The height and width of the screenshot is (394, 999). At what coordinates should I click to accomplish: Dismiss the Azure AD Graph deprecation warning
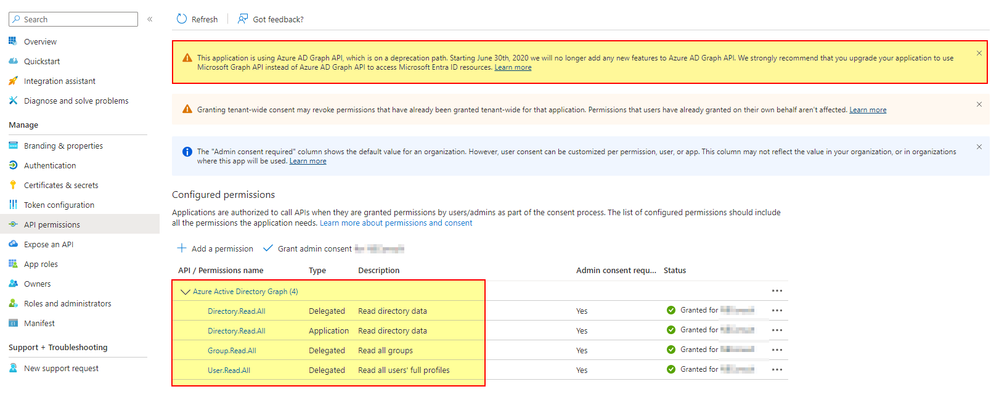(979, 53)
